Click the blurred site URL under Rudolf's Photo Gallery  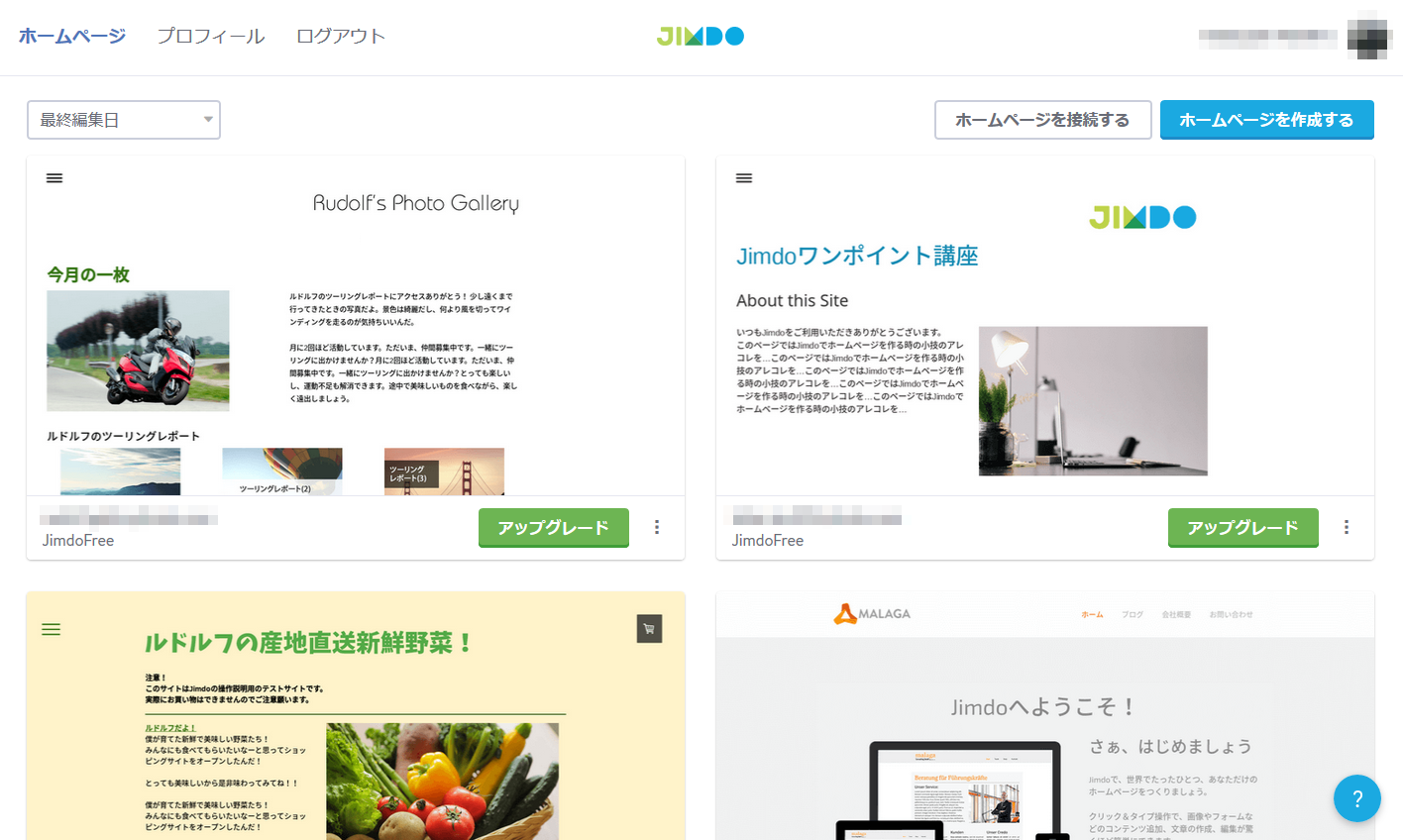(x=129, y=515)
